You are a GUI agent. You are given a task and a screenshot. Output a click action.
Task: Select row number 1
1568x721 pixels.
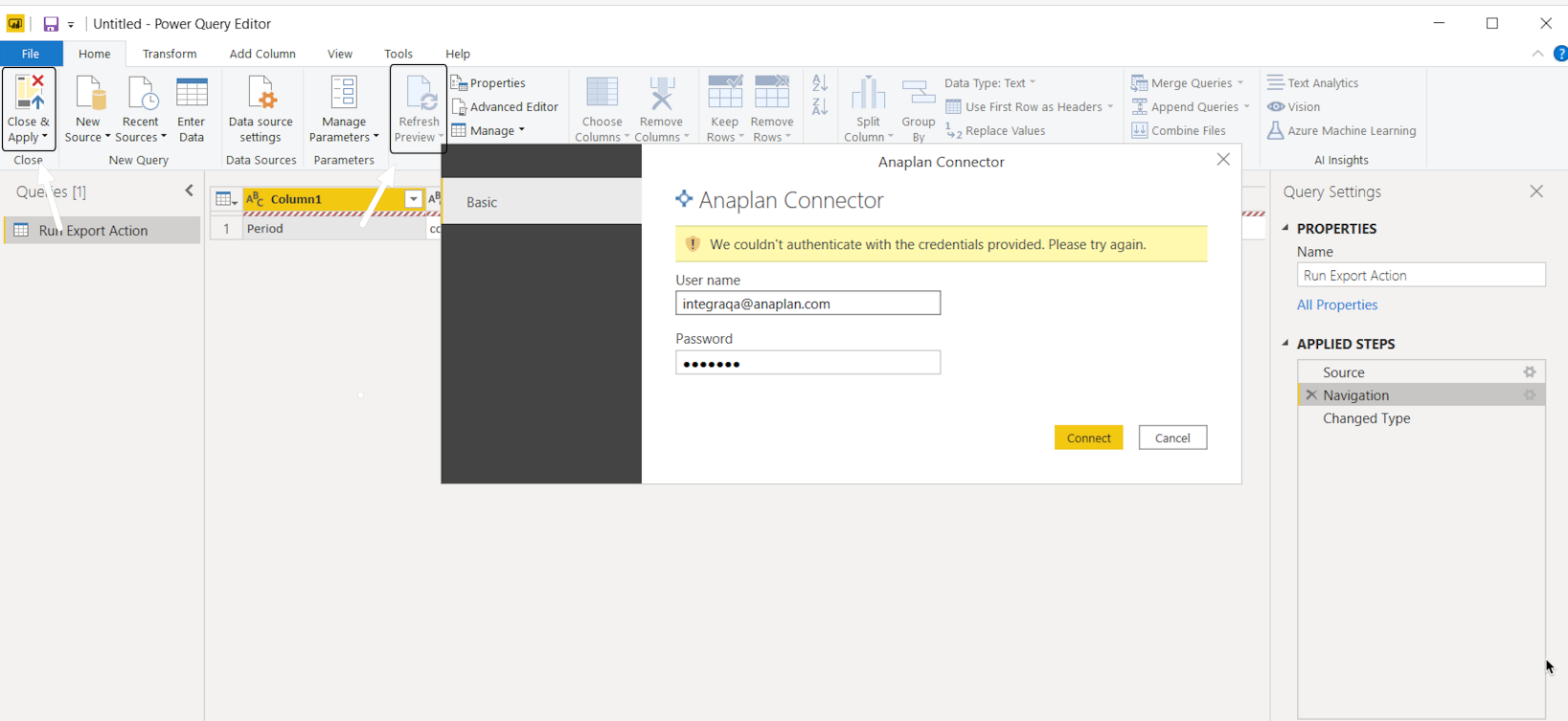[226, 229]
